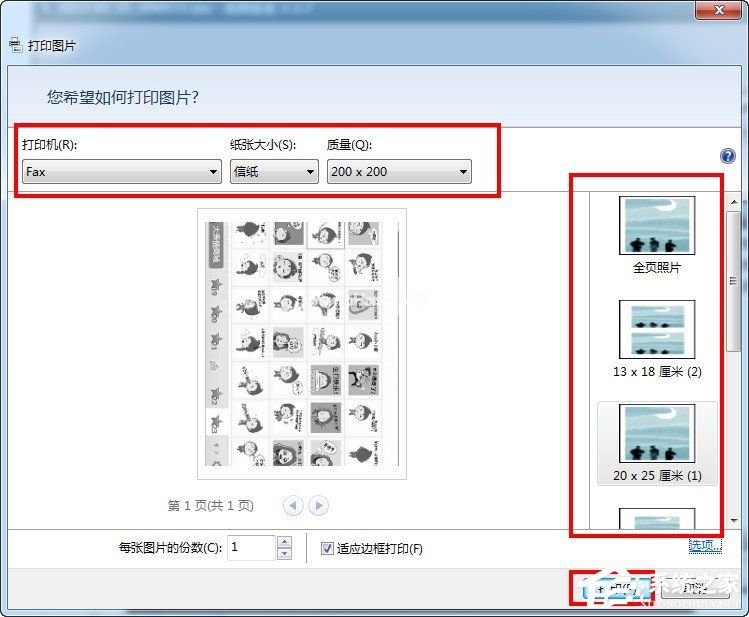Click the layout list scroll up arrow
Viewport: 749px width, 617px height.
(x=734, y=202)
